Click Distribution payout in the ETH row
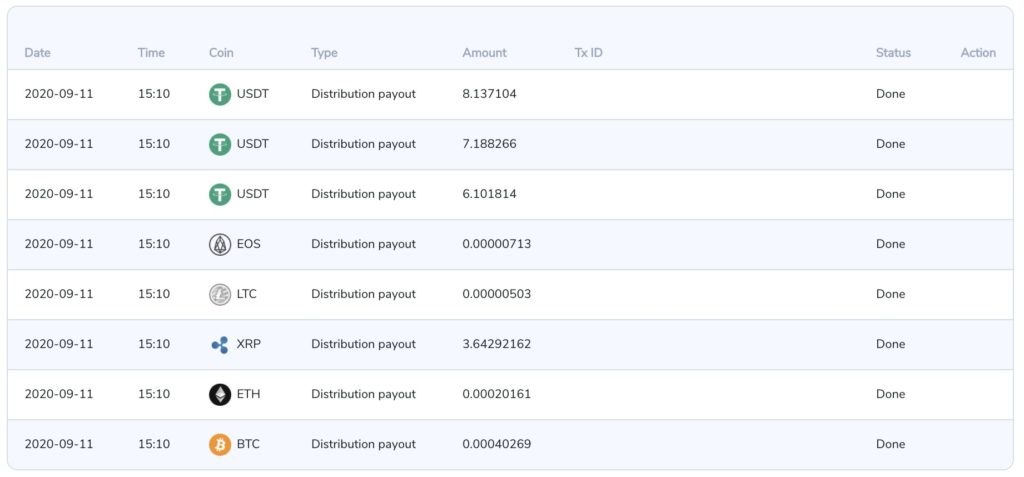Image resolution: width=1024 pixels, height=477 pixels. 363,394
